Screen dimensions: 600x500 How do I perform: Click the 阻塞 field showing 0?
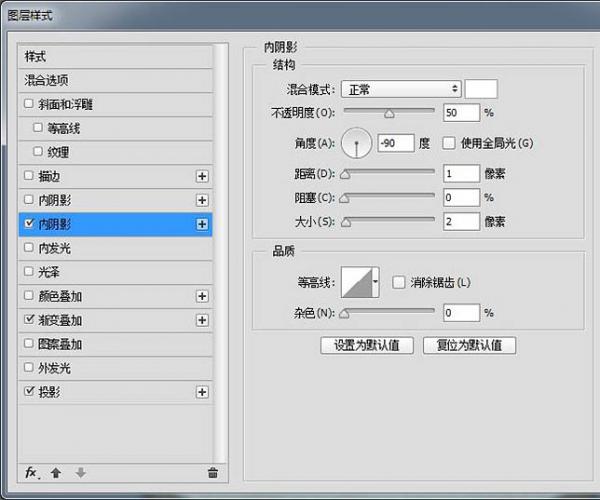tap(461, 198)
